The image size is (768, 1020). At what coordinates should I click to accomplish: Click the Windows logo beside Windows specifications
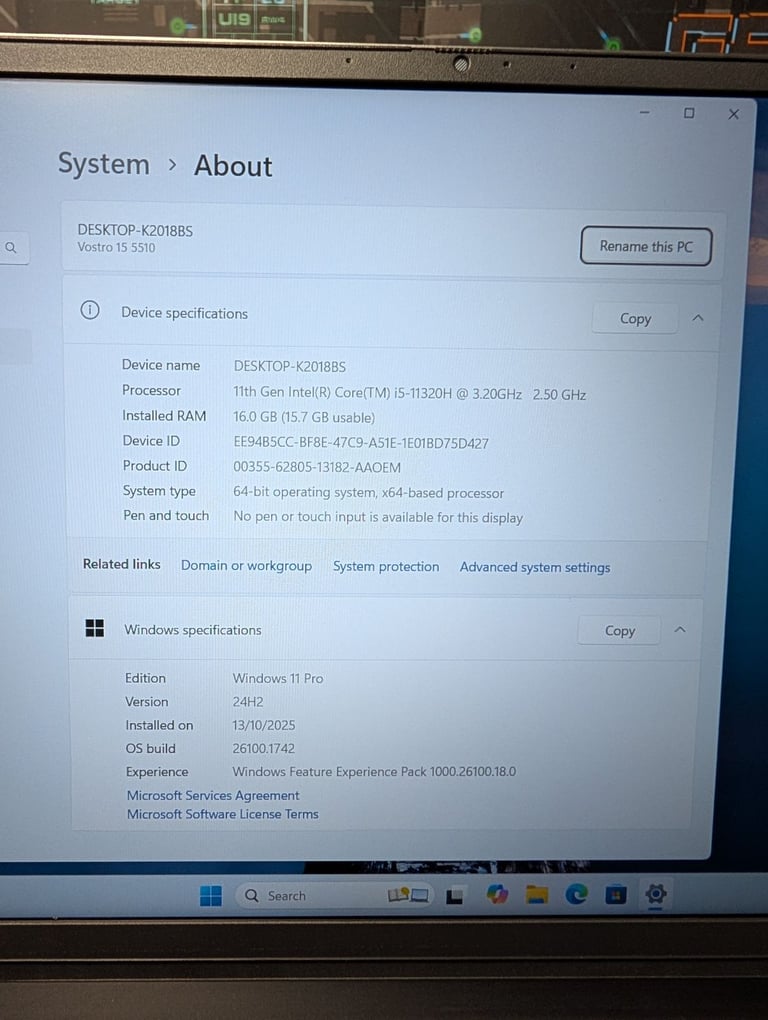95,628
